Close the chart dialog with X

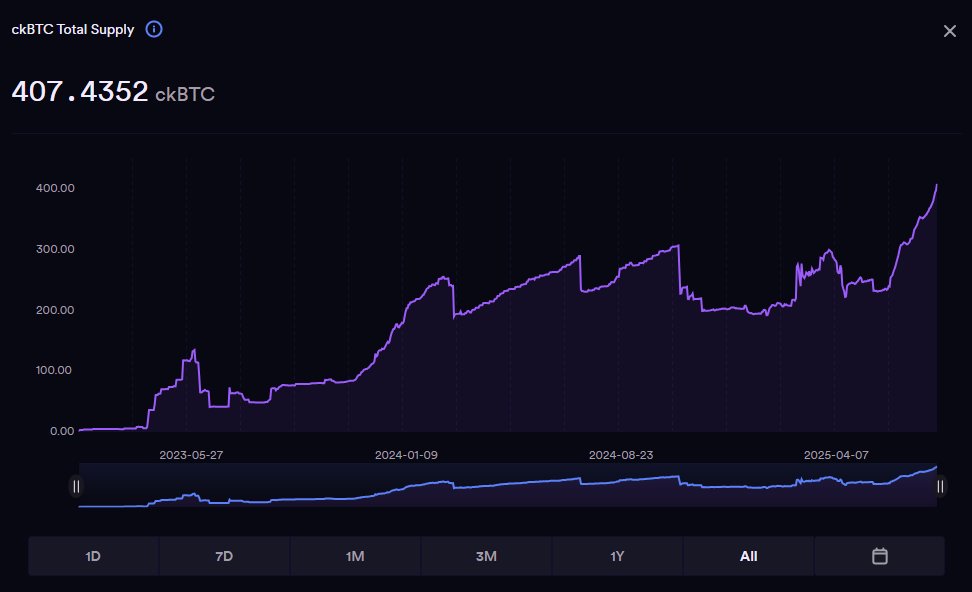coord(949,31)
